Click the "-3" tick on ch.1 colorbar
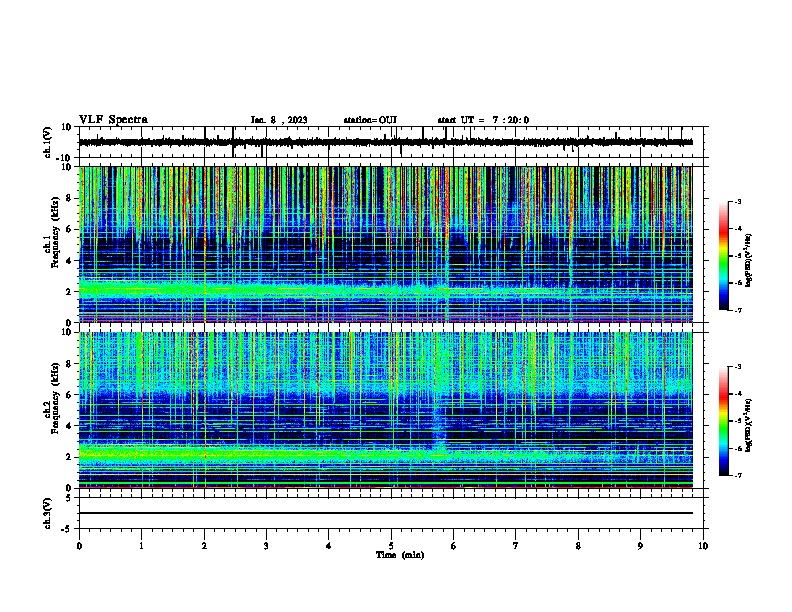This screenshot has width=792, height=612. point(737,201)
